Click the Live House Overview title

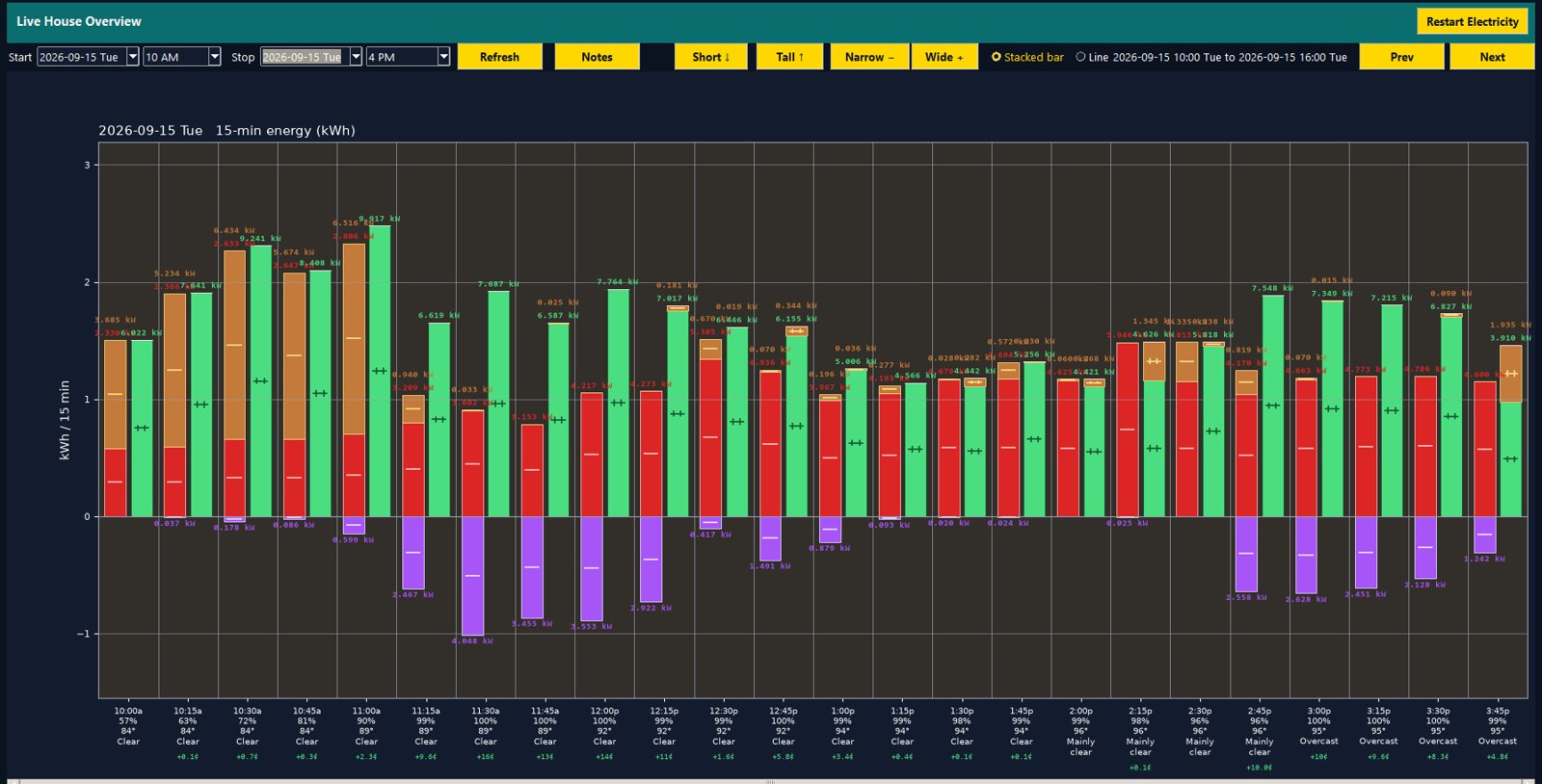[x=79, y=21]
